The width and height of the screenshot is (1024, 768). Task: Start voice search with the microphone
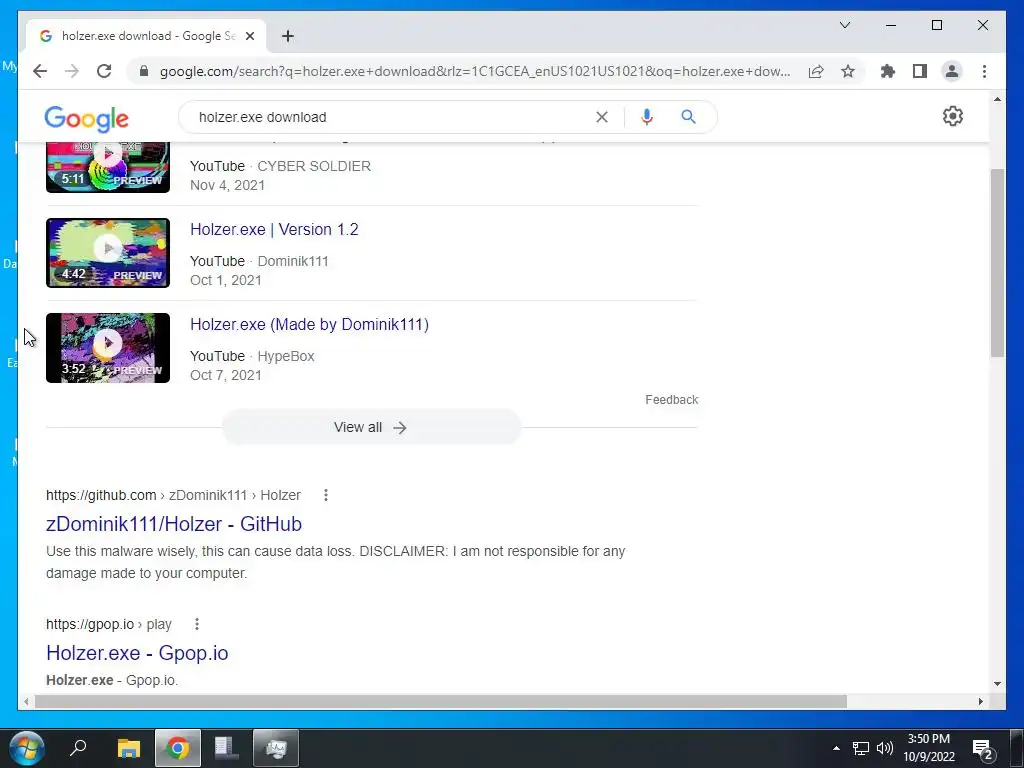tap(647, 117)
